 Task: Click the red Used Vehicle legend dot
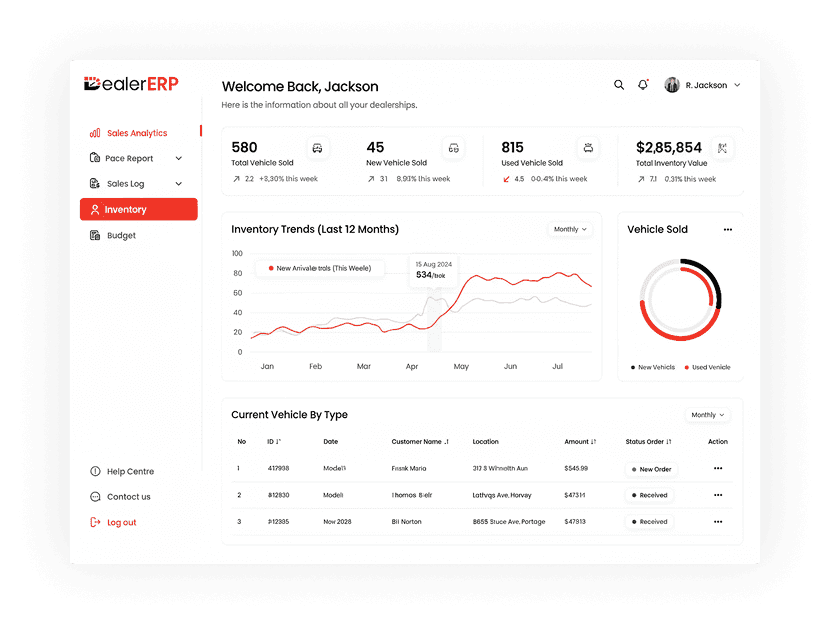(687, 368)
